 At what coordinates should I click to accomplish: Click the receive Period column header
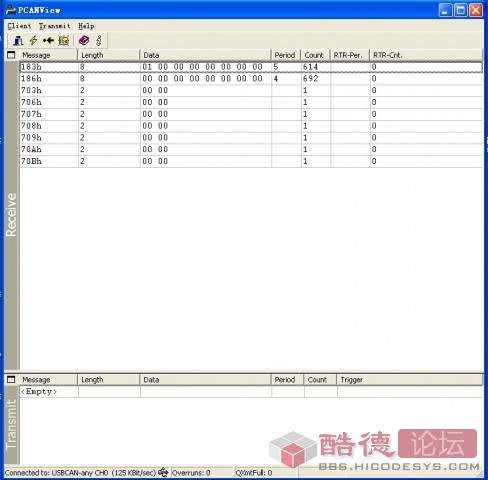286,55
